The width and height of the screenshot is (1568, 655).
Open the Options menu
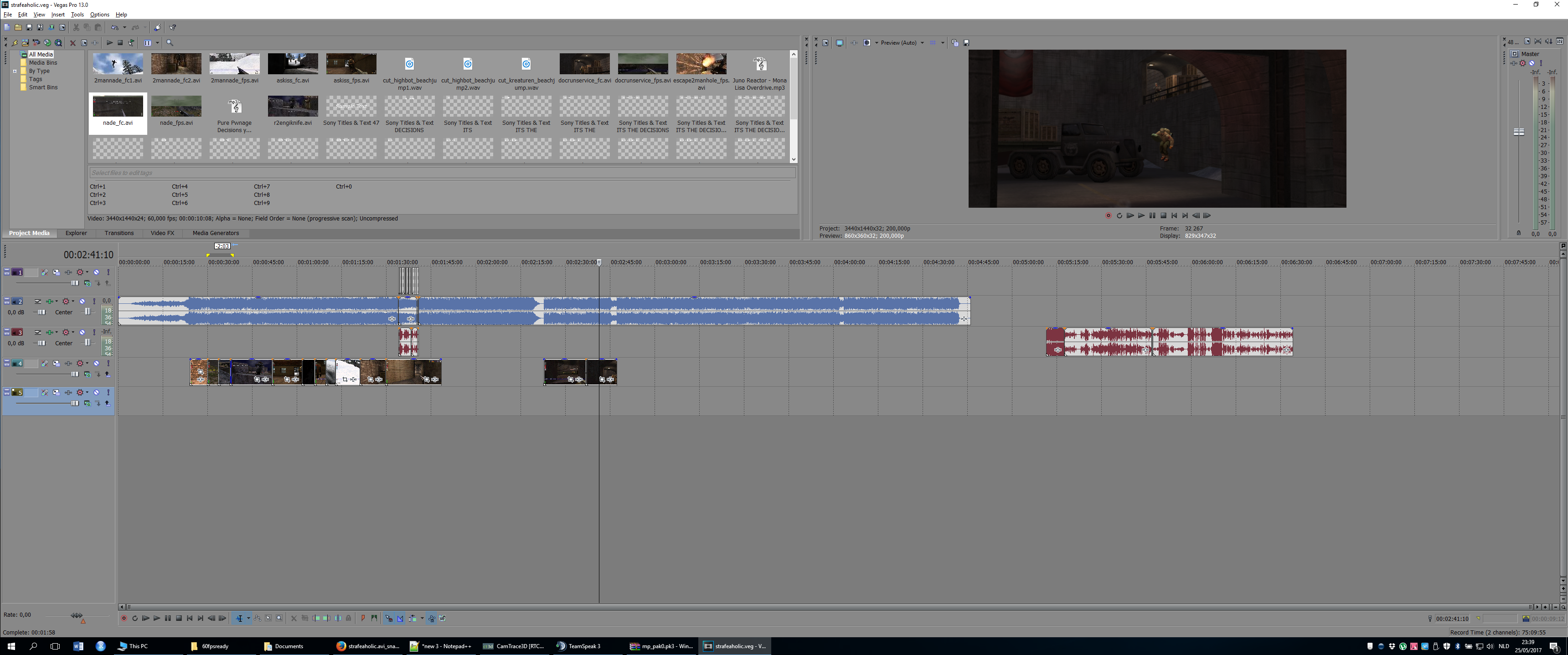[x=100, y=15]
